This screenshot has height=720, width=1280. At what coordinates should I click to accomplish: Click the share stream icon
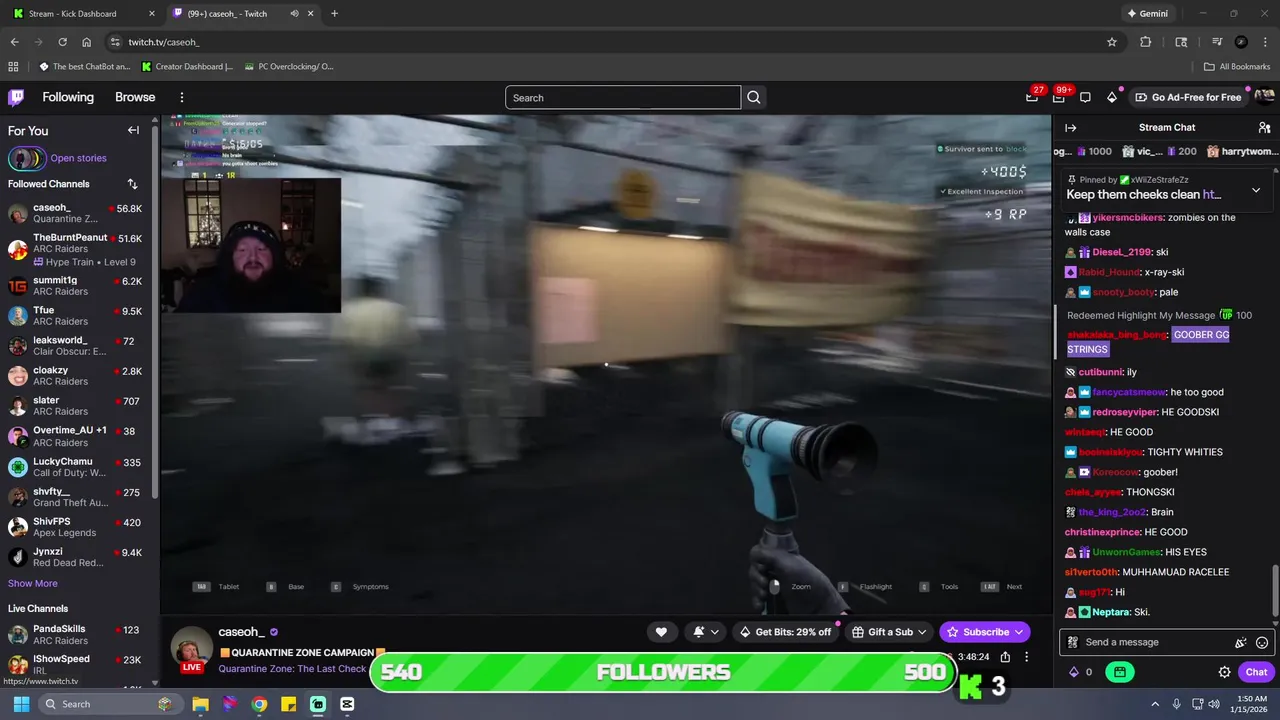tap(1005, 657)
